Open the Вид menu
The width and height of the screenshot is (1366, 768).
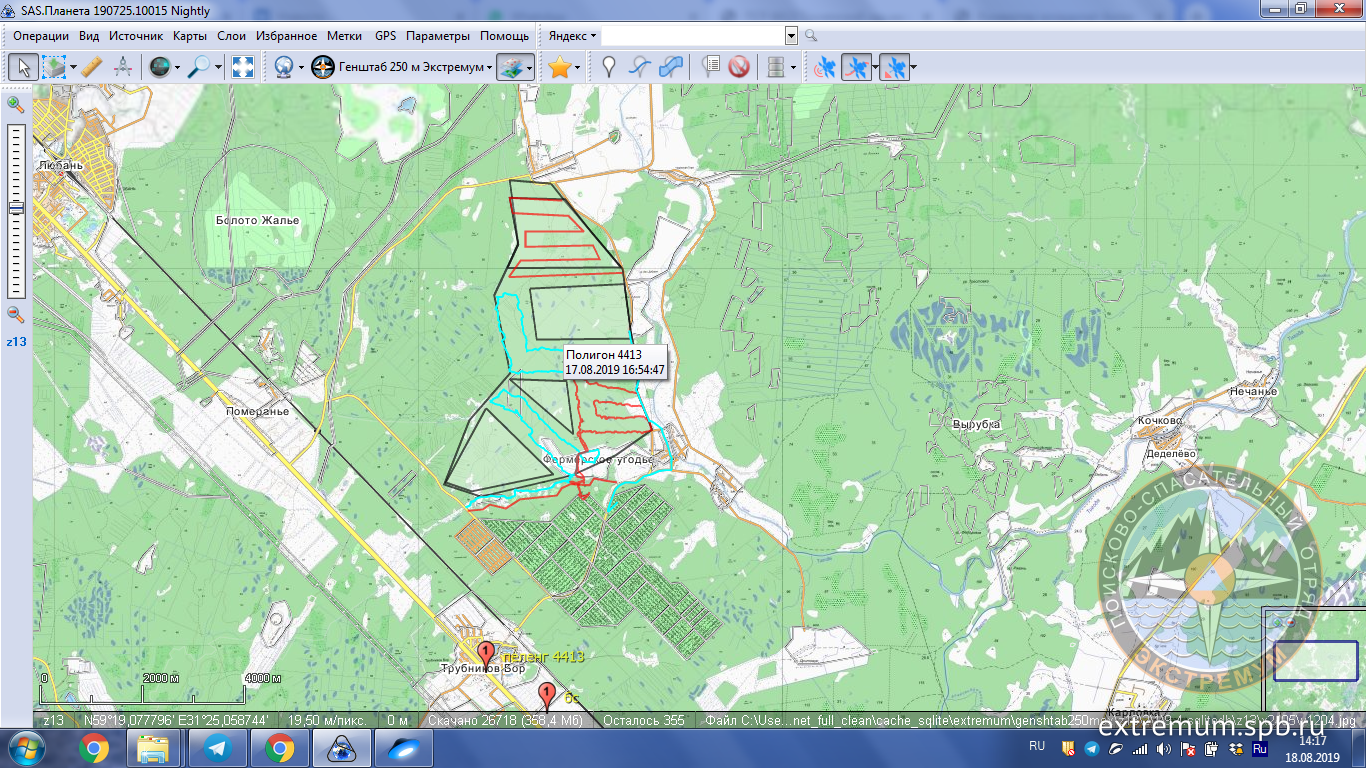click(89, 36)
